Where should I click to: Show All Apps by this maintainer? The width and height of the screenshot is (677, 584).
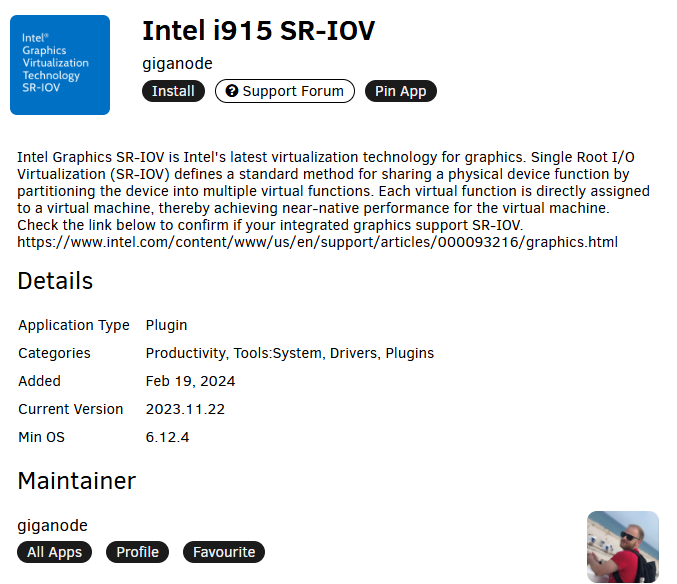click(x=54, y=552)
